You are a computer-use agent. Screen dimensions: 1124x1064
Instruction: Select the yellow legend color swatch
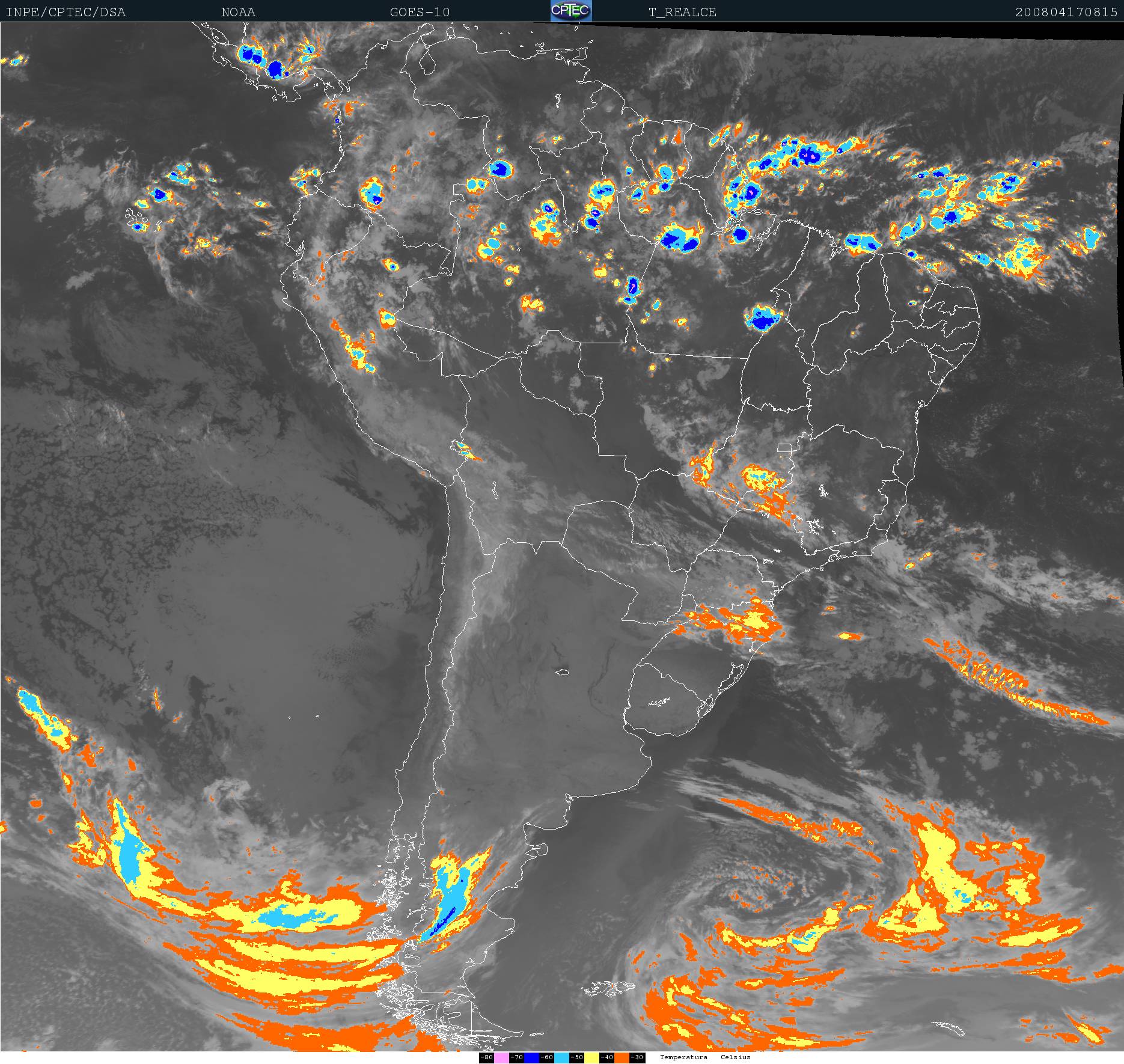(x=591, y=1057)
